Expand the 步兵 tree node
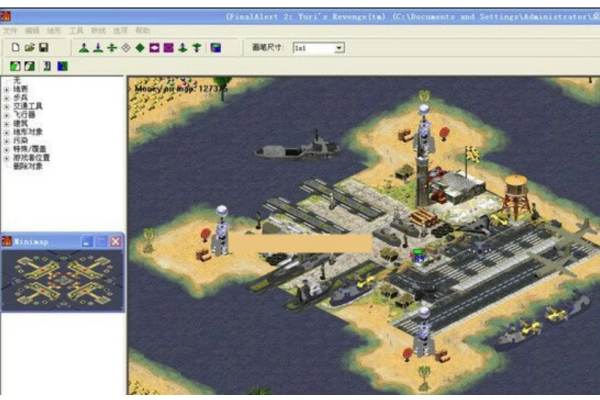Screen dimensions: 600x400 pos(7,98)
